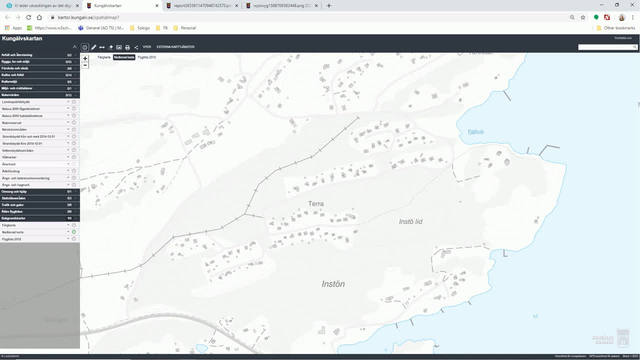Select the pencil draw tool in the toolbar

point(93,47)
